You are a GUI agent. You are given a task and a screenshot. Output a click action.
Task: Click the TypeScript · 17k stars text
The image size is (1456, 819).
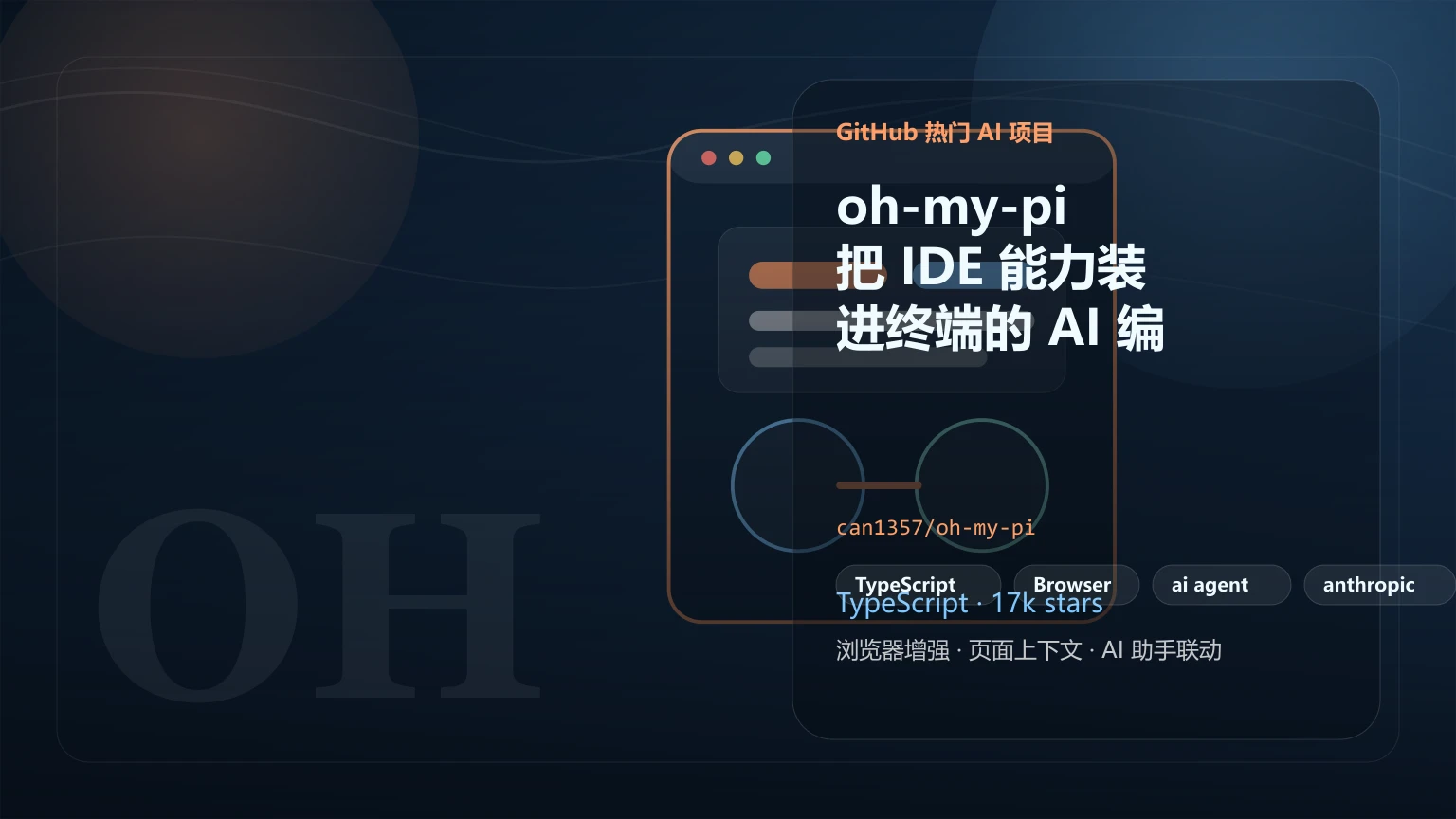[x=970, y=604]
